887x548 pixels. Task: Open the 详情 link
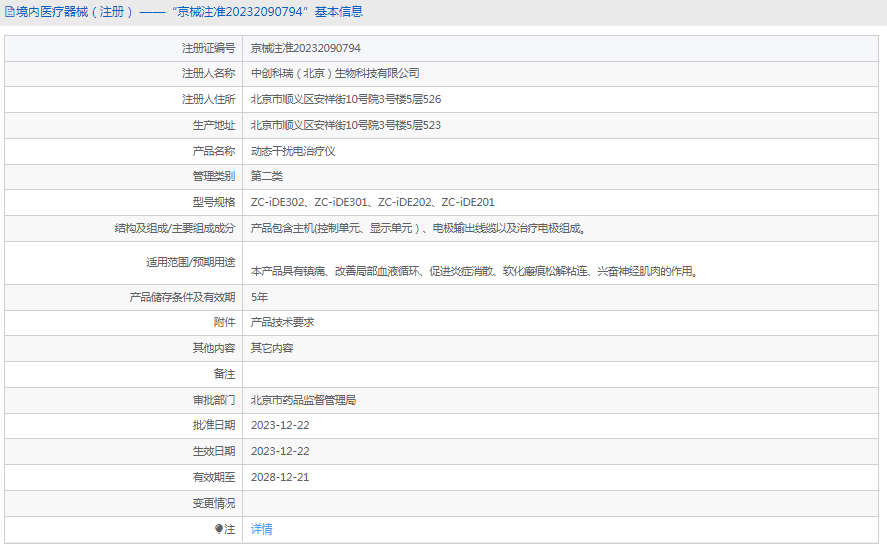pyautogui.click(x=261, y=529)
